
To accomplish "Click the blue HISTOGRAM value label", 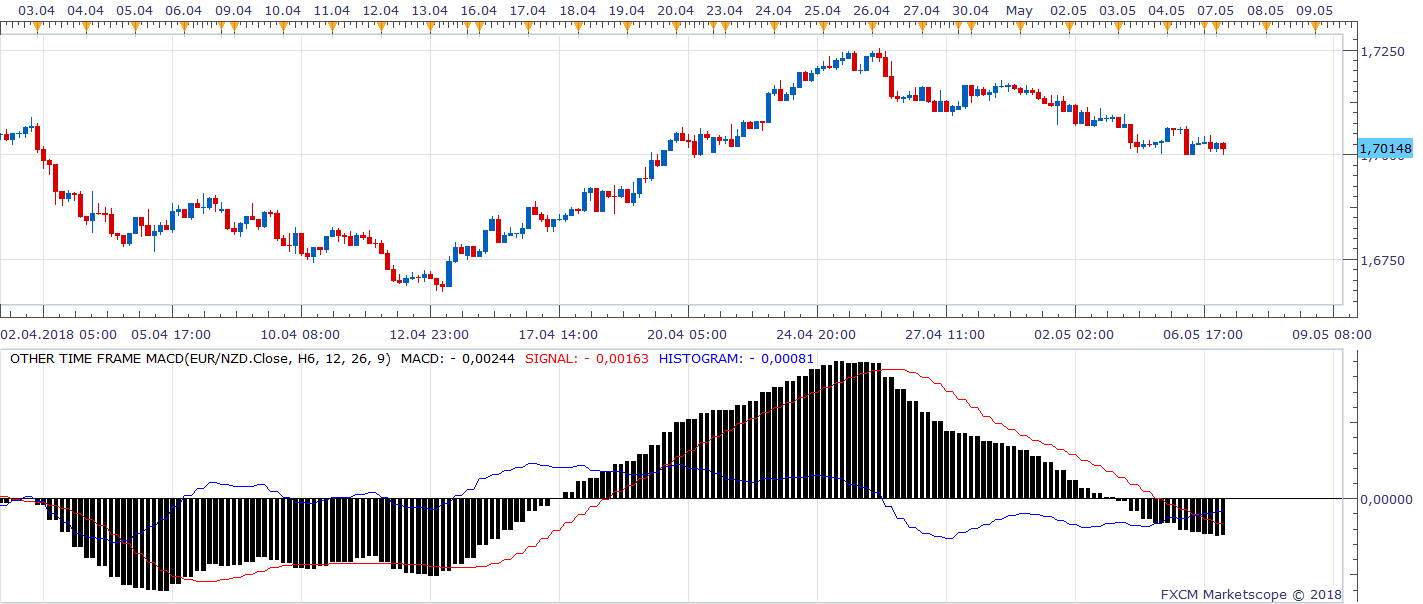I will (x=735, y=358).
